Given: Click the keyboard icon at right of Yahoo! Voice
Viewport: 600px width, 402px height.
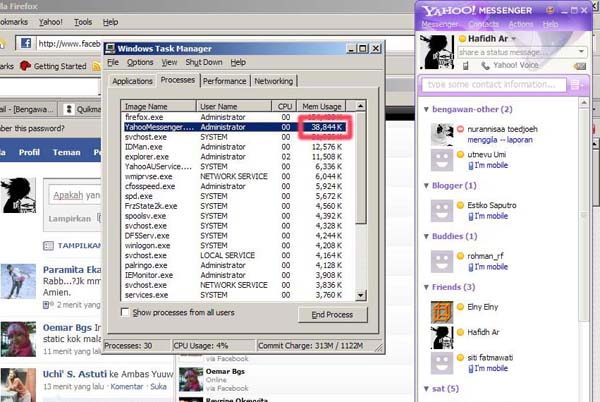Looking at the screenshot, I should (580, 66).
